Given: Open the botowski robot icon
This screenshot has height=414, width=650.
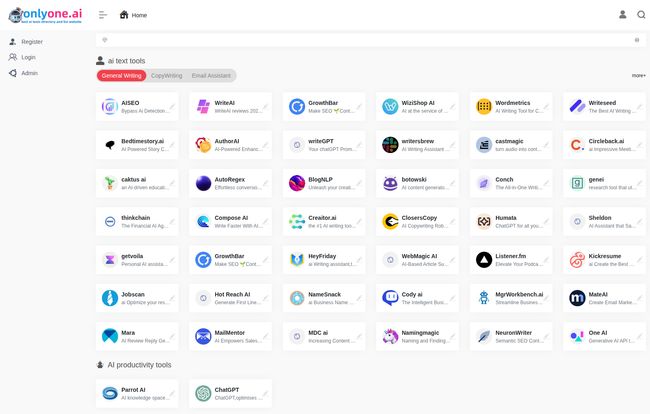Looking at the screenshot, I should (390, 183).
